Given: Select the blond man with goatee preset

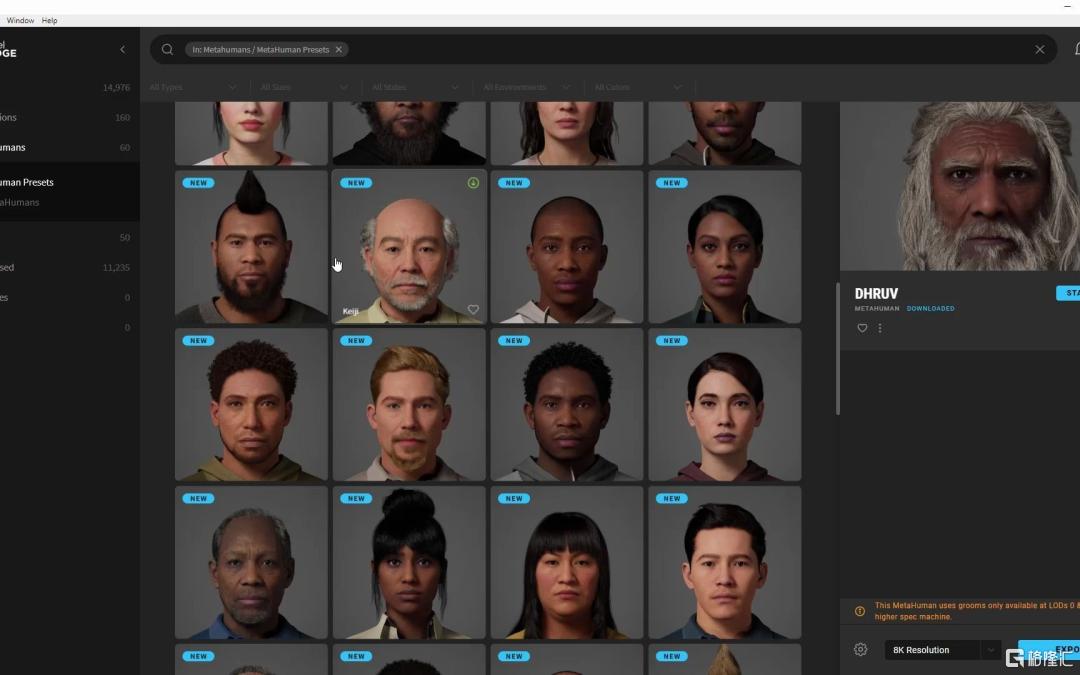Looking at the screenshot, I should 409,405.
